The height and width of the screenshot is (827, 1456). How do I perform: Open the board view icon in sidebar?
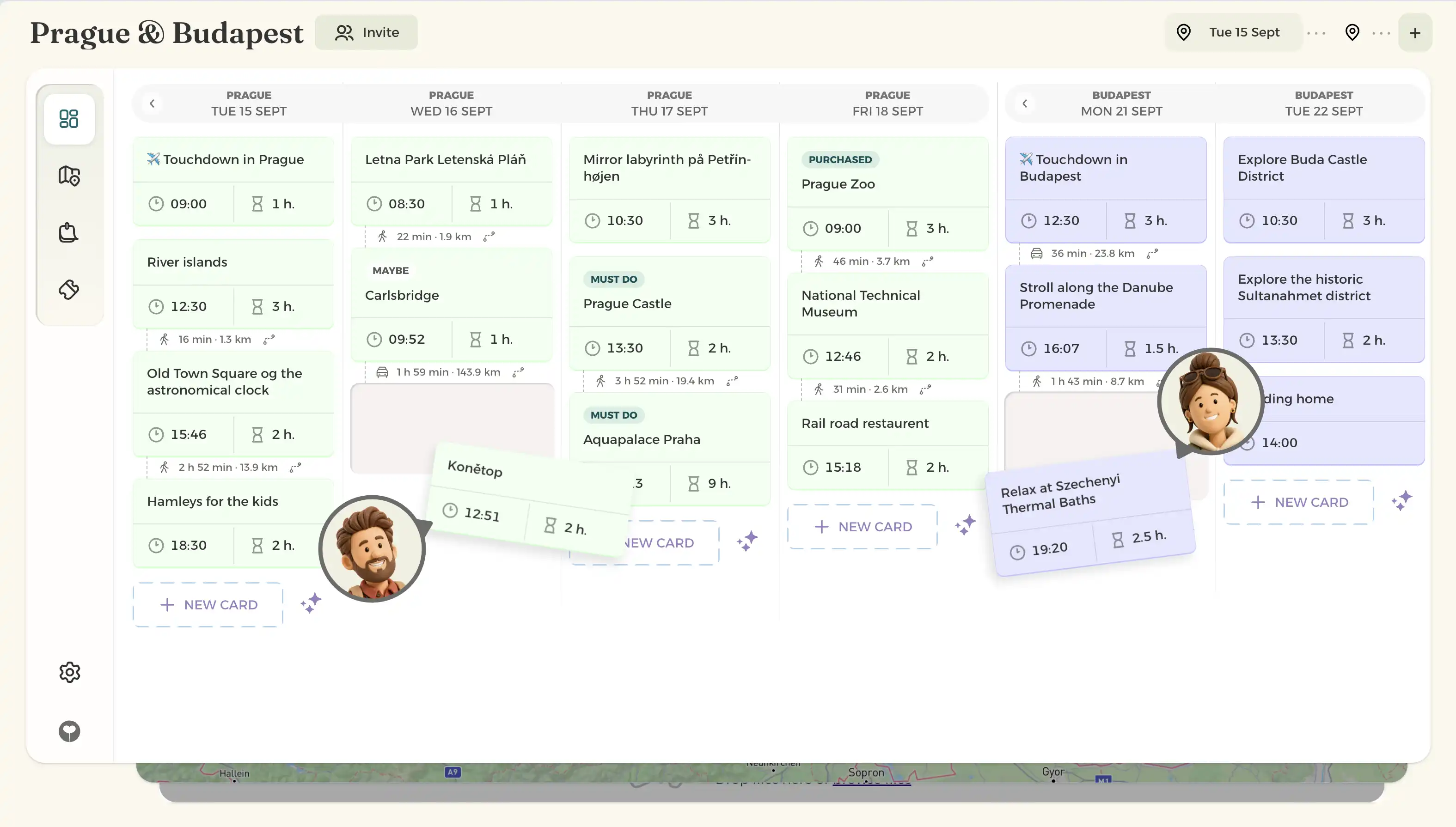69,119
